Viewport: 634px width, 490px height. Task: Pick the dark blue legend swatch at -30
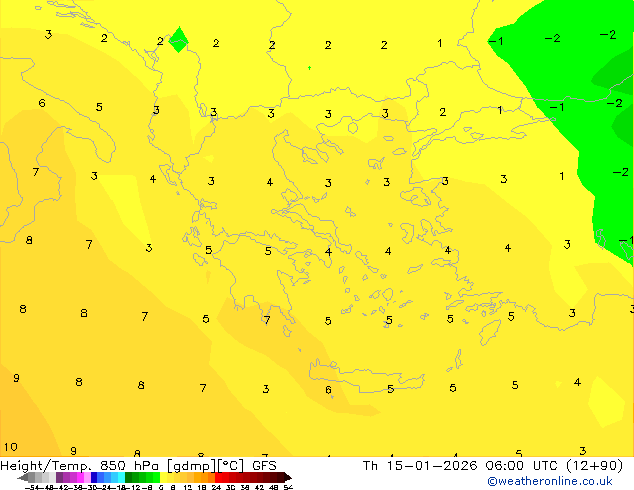(94, 477)
